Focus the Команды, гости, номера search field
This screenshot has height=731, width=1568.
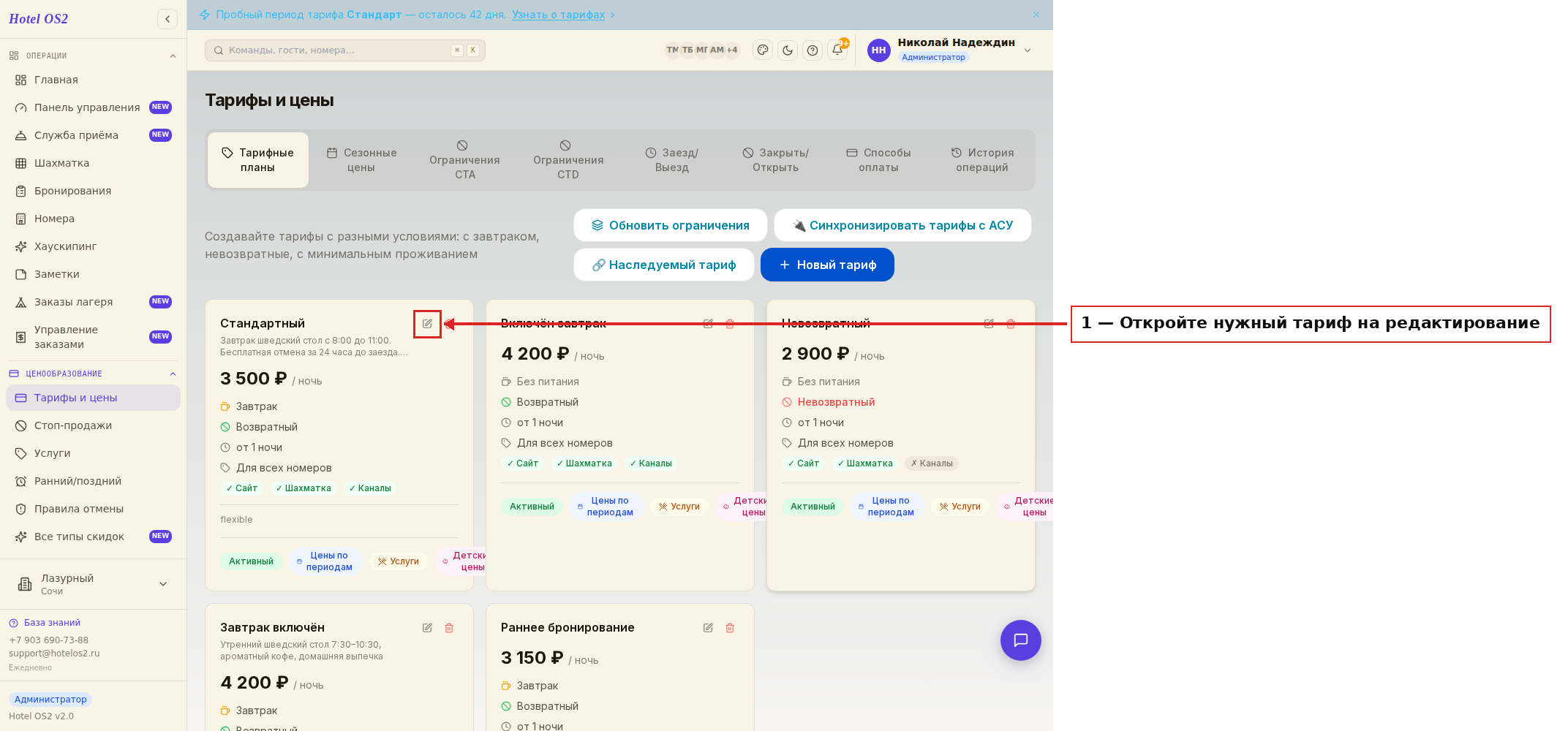click(345, 50)
